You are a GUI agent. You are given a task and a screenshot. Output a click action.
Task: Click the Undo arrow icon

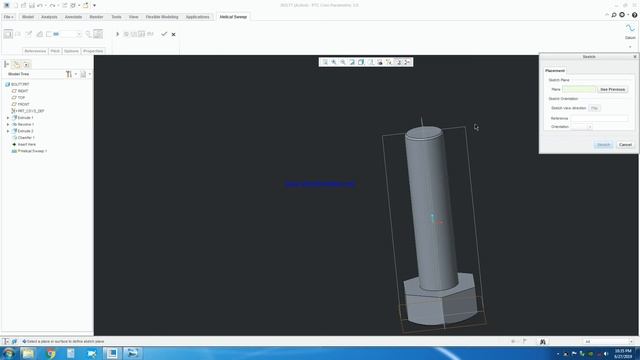40,5
